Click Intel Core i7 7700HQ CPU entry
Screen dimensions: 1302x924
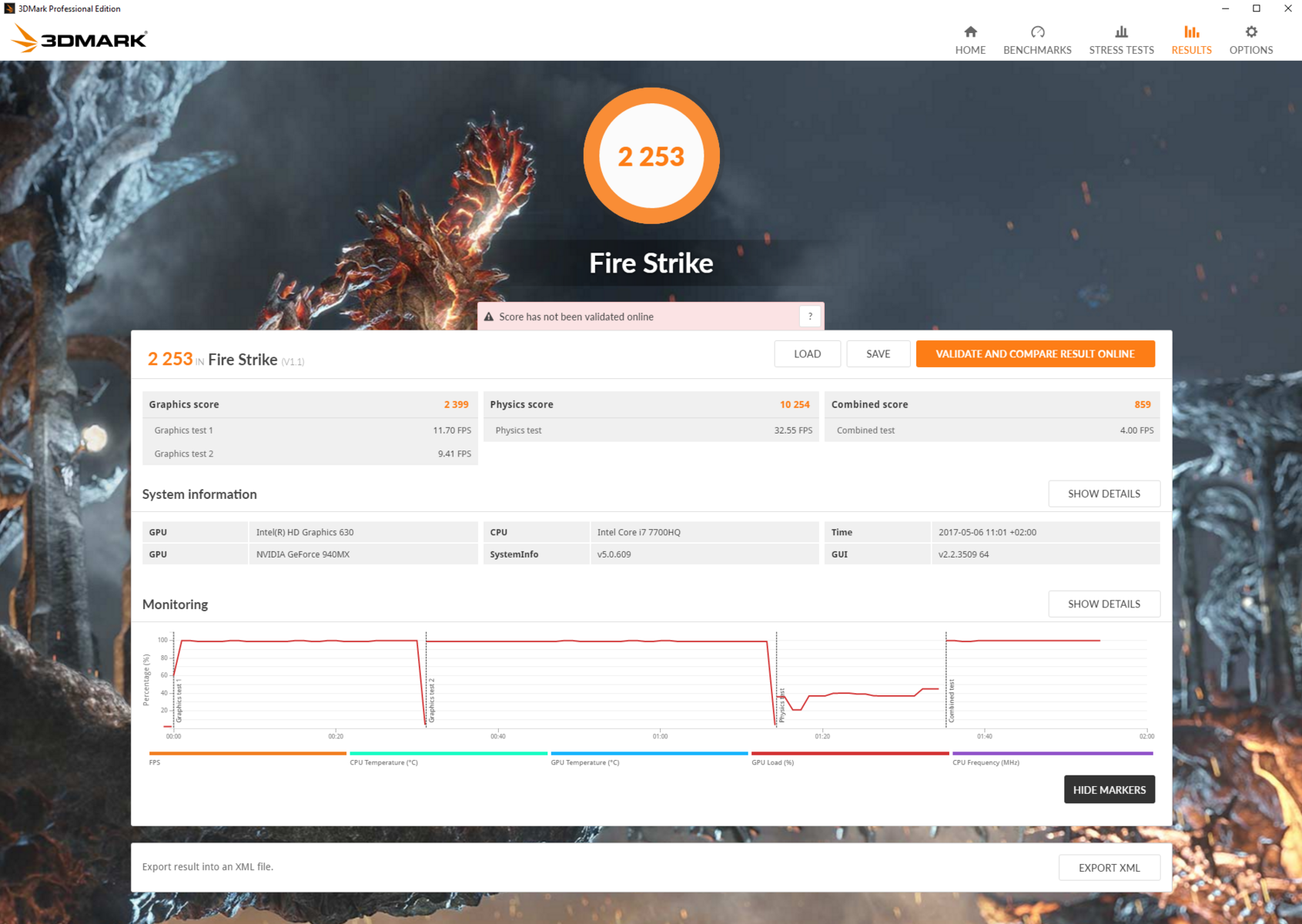639,532
